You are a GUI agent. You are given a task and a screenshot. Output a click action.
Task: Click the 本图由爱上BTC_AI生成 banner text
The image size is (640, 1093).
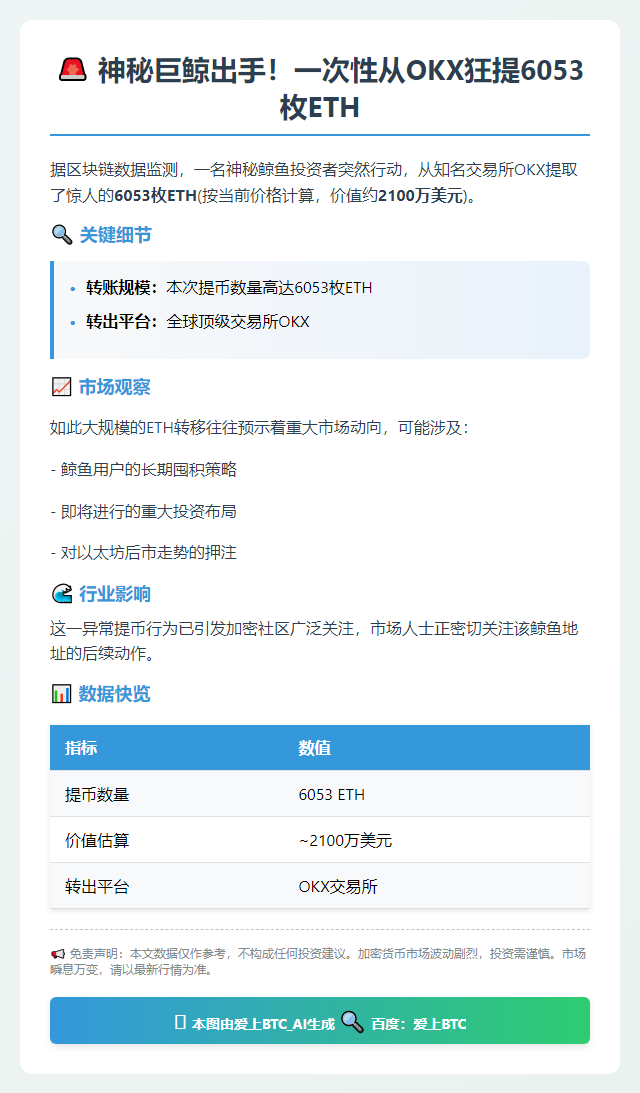(264, 1024)
